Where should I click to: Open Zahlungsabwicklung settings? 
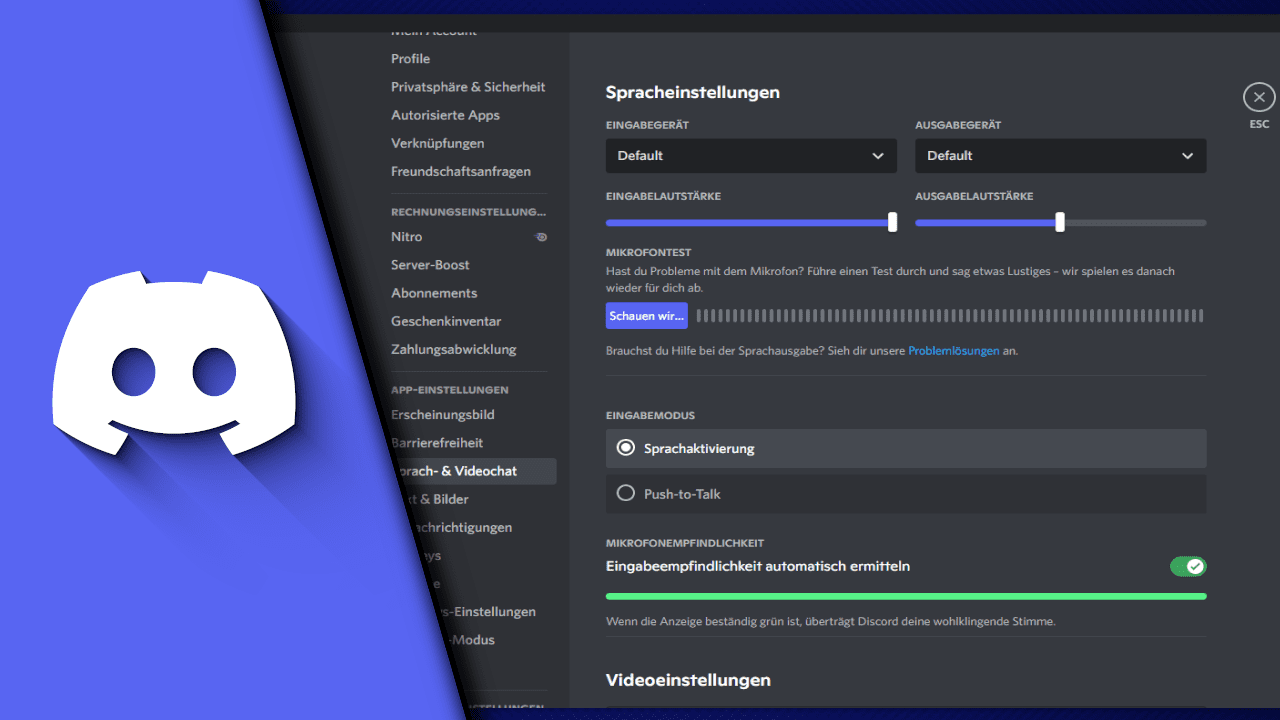[454, 349]
